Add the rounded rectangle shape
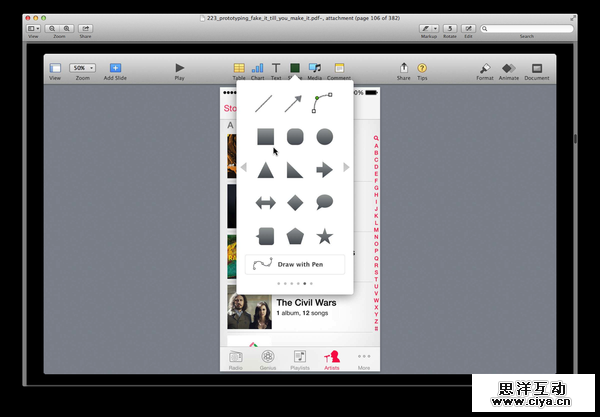This screenshot has width=600, height=417. (x=295, y=137)
